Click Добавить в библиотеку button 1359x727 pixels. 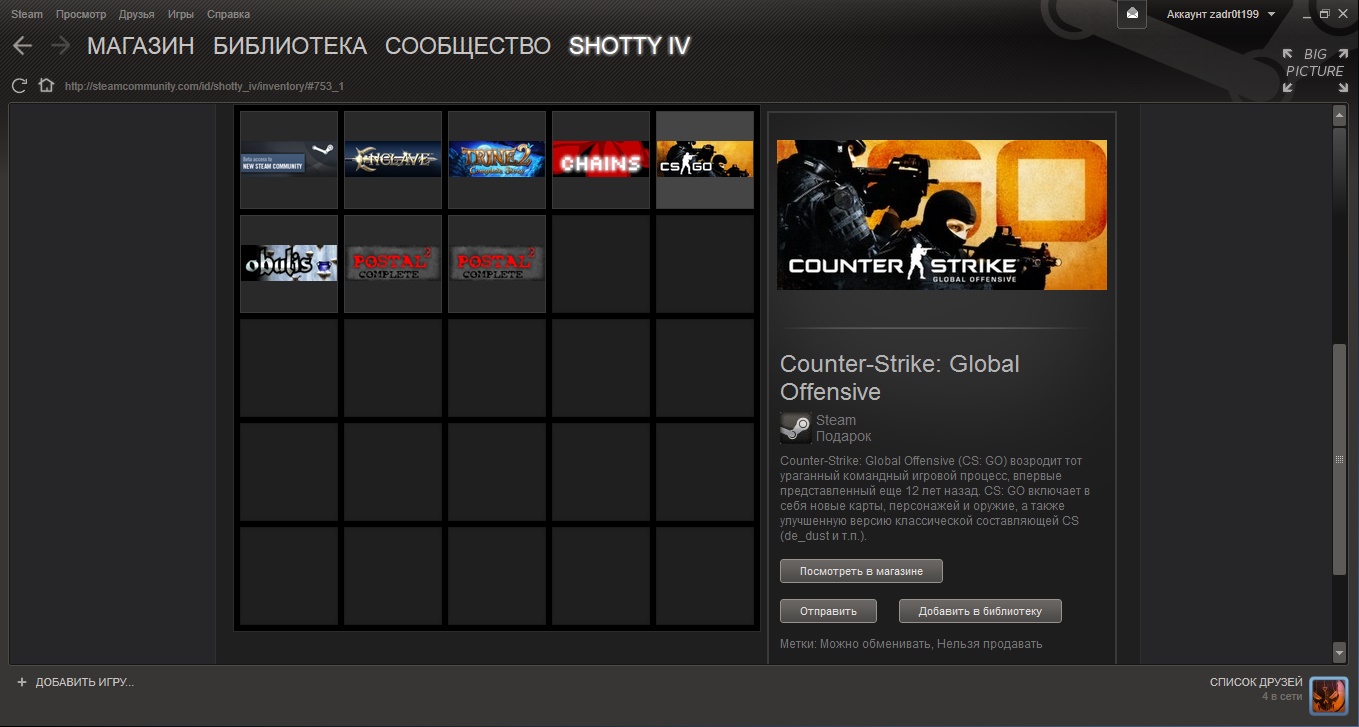click(x=980, y=611)
